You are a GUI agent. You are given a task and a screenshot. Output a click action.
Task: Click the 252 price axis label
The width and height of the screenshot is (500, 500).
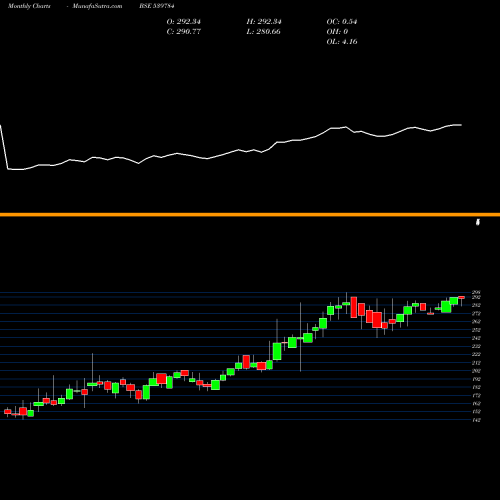[x=476, y=330]
